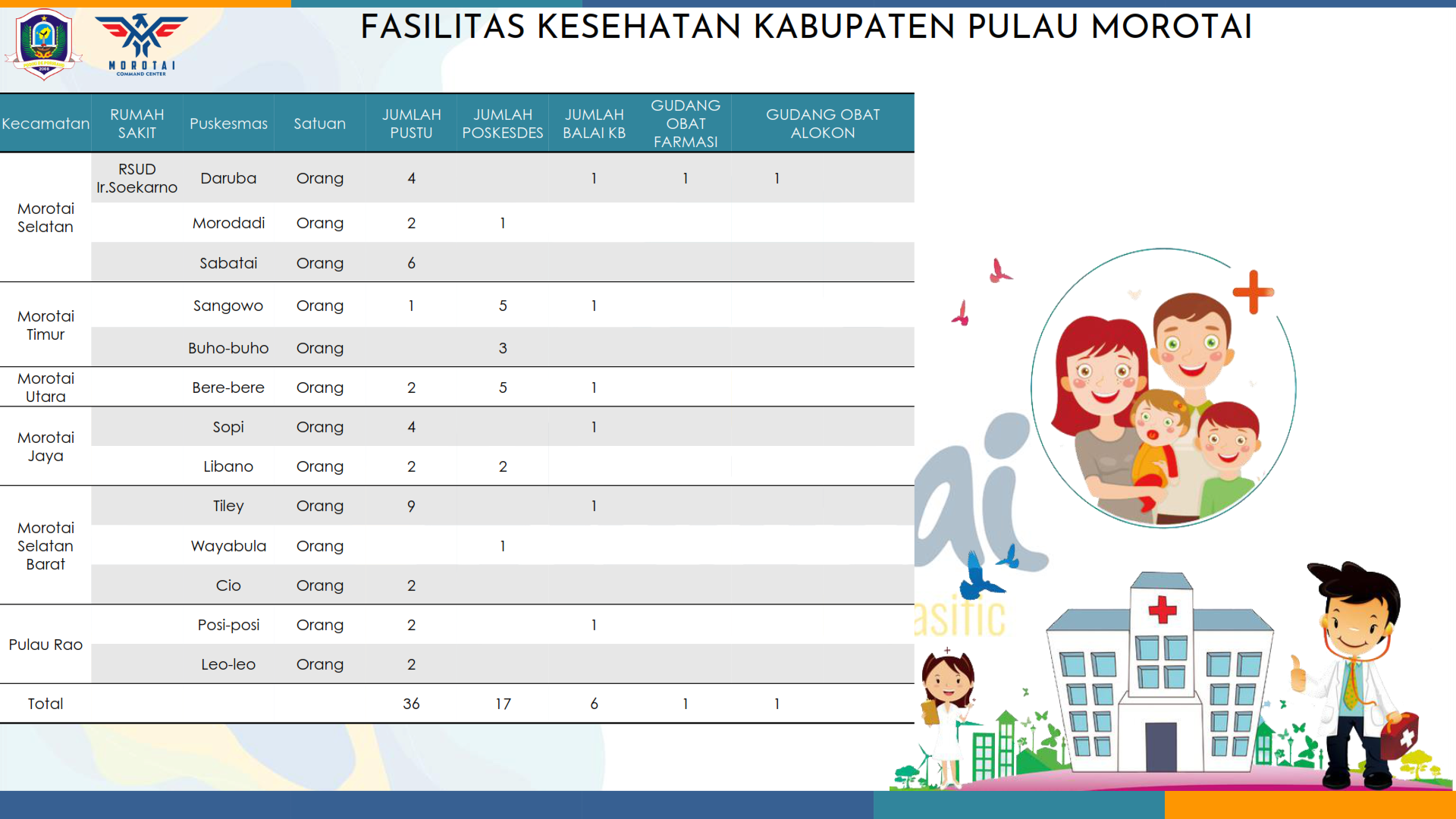Select the Morotai Selatan Barat row label
This screenshot has height=819, width=1456.
[45, 546]
